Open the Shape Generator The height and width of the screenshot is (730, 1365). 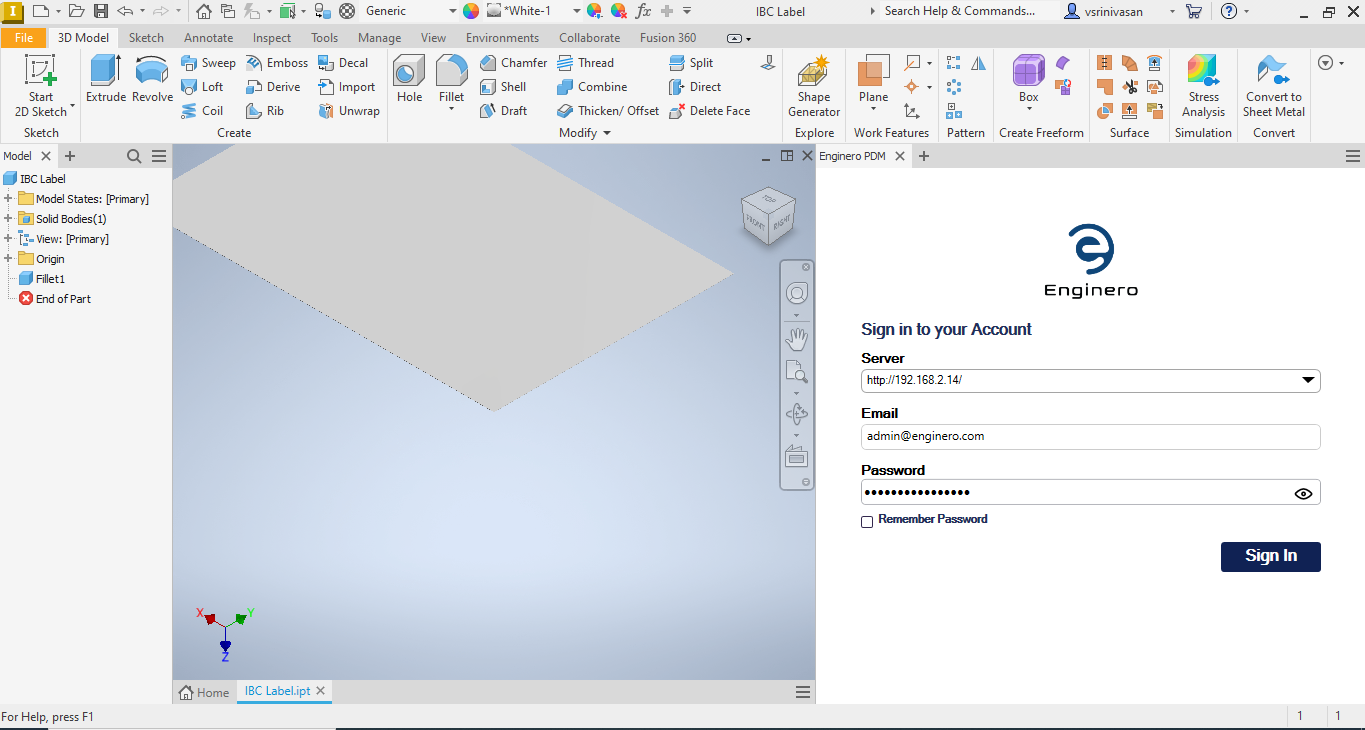pyautogui.click(x=814, y=86)
